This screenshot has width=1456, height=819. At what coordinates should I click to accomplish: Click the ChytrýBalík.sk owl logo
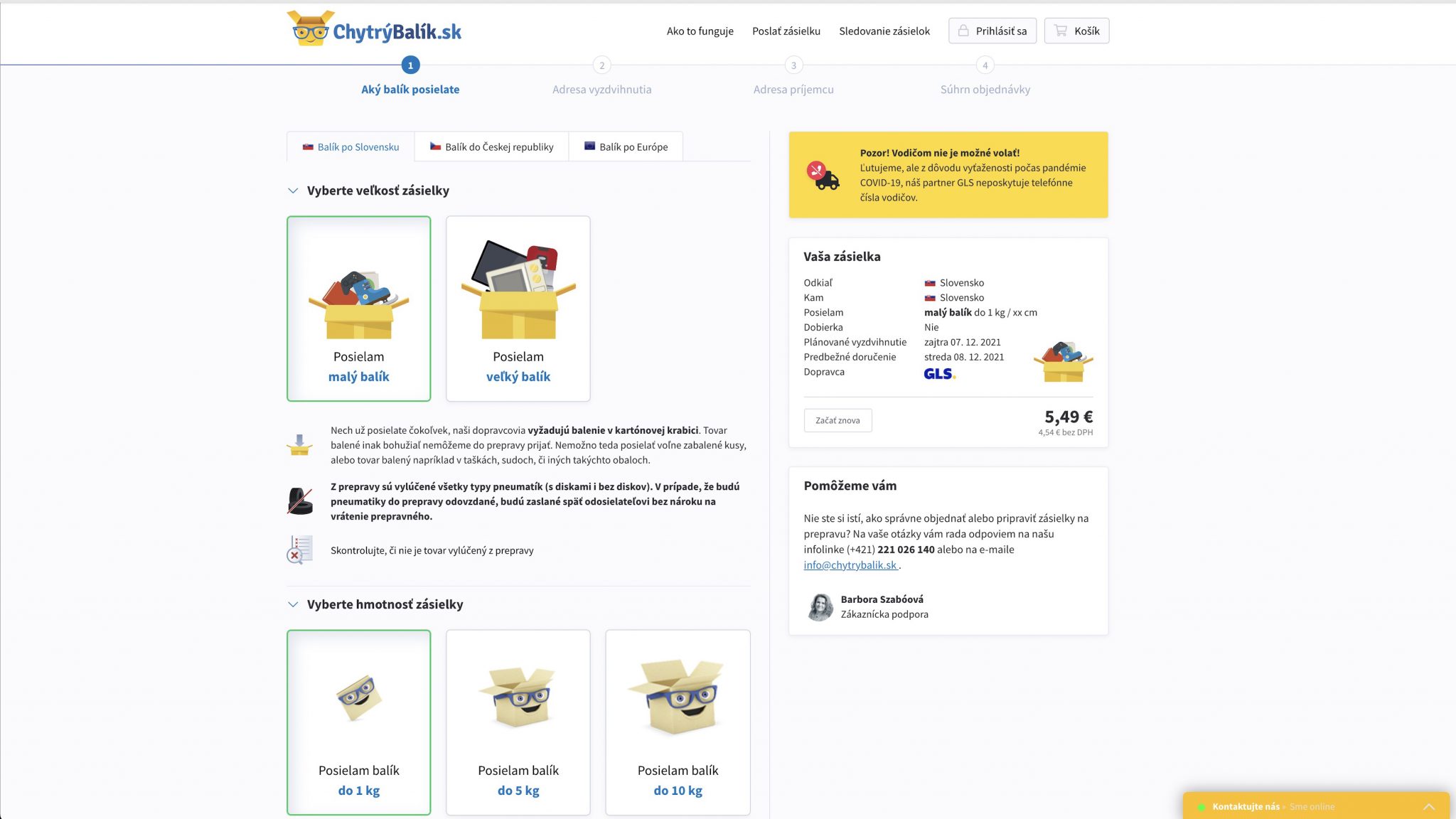pos(311,28)
